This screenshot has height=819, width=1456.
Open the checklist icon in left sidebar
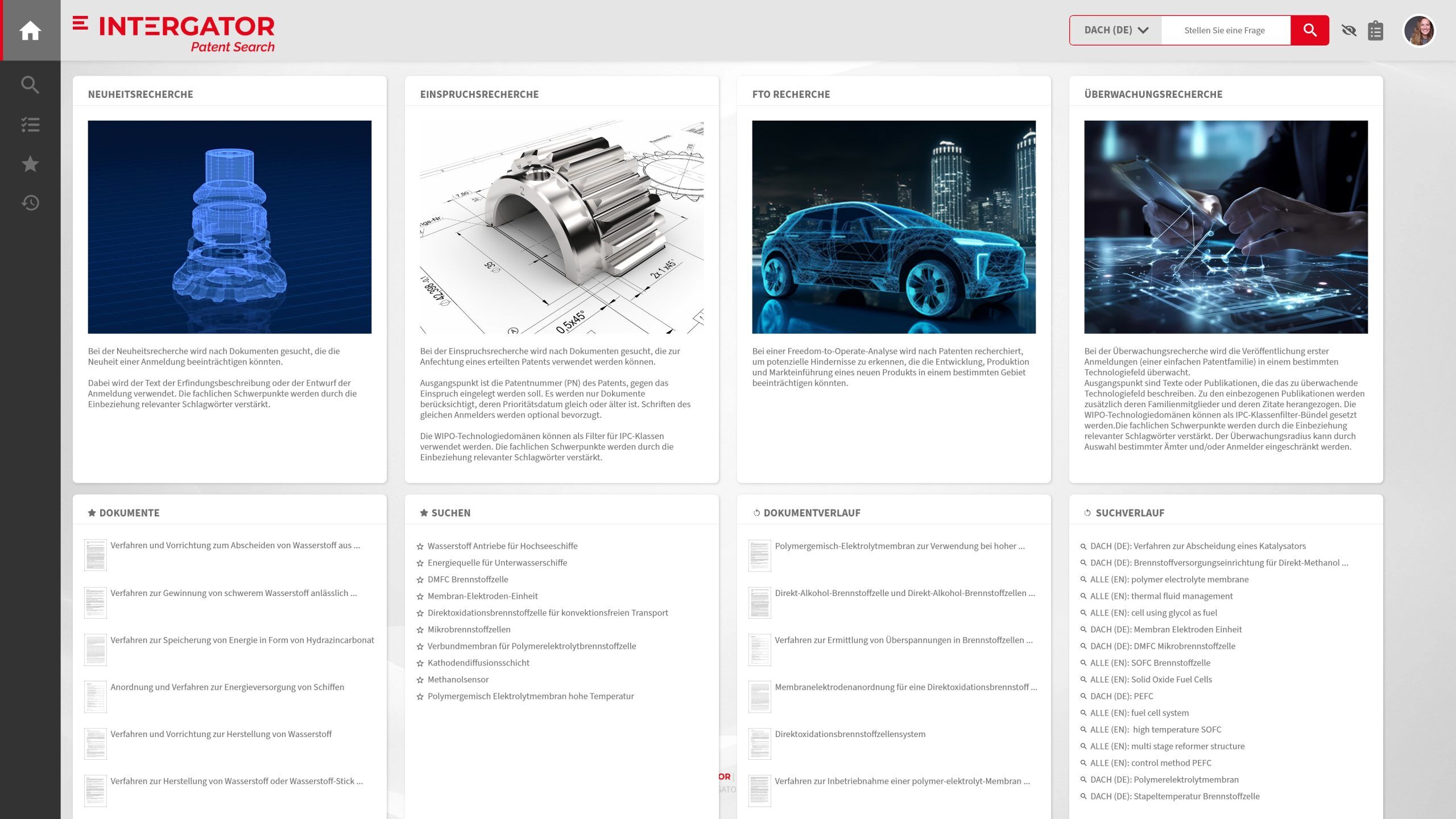[x=30, y=125]
